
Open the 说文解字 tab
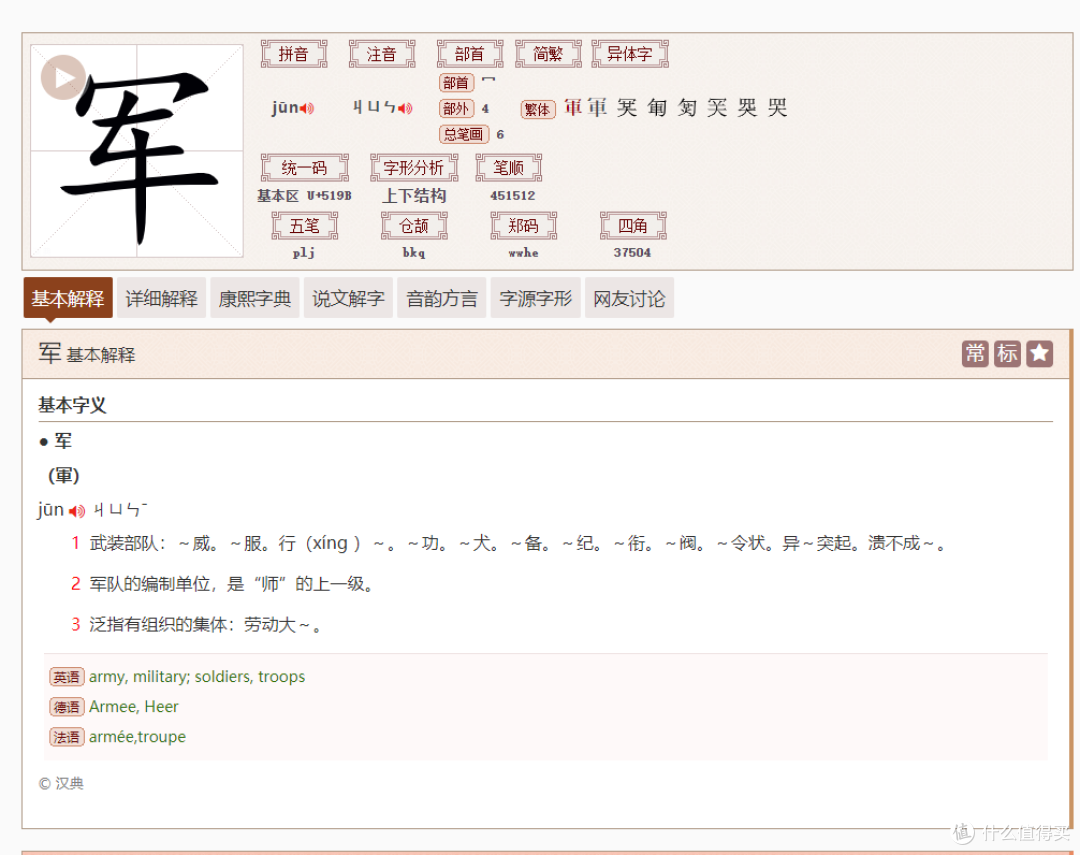tap(348, 298)
